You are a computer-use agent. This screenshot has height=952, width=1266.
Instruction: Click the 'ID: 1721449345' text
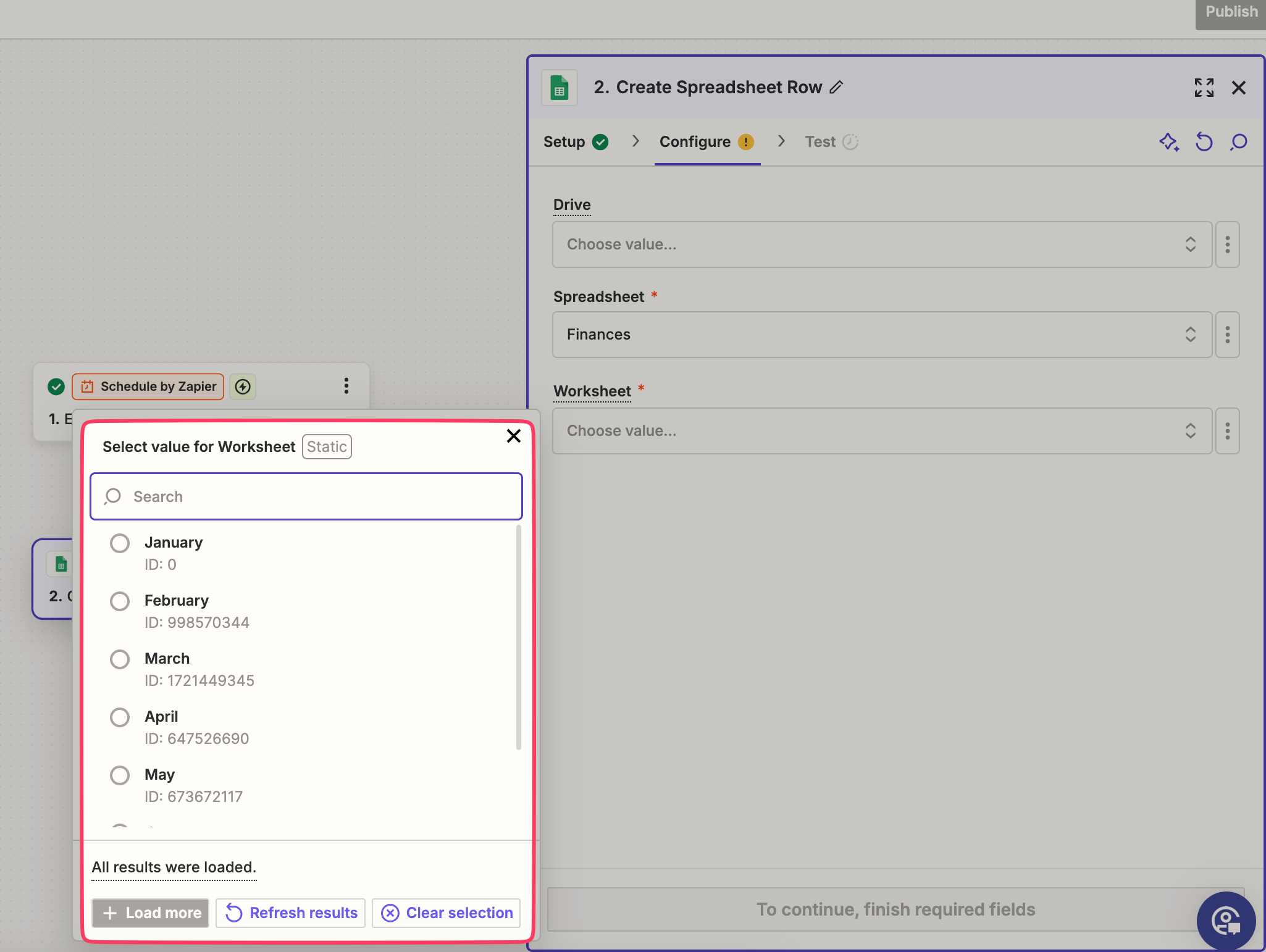pos(199,680)
